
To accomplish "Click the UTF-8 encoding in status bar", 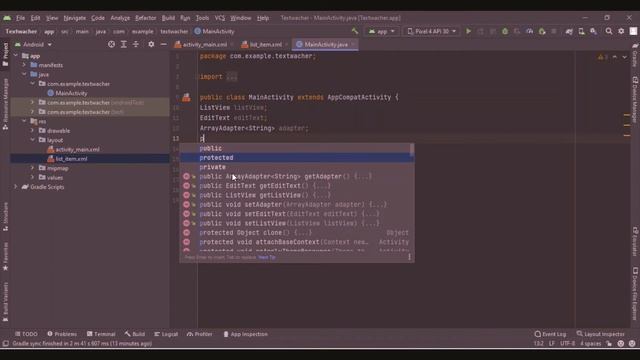I will [567, 344].
